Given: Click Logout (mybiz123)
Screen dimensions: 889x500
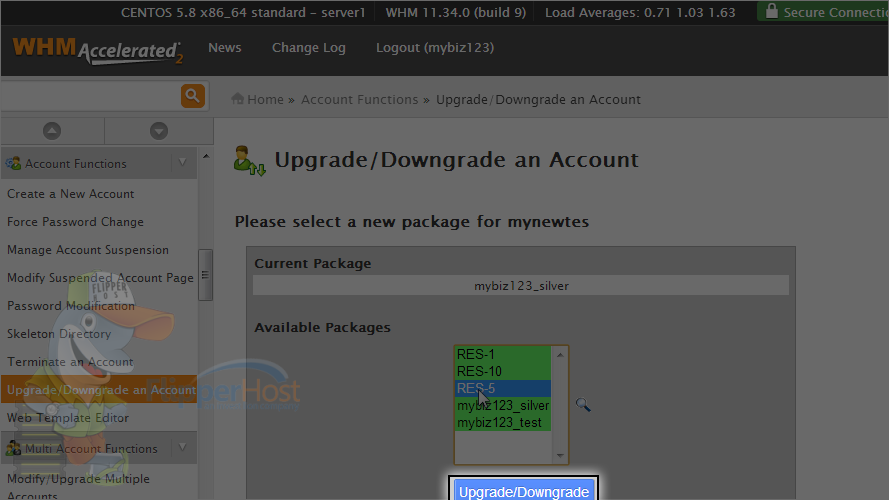Looking at the screenshot, I should coord(435,48).
